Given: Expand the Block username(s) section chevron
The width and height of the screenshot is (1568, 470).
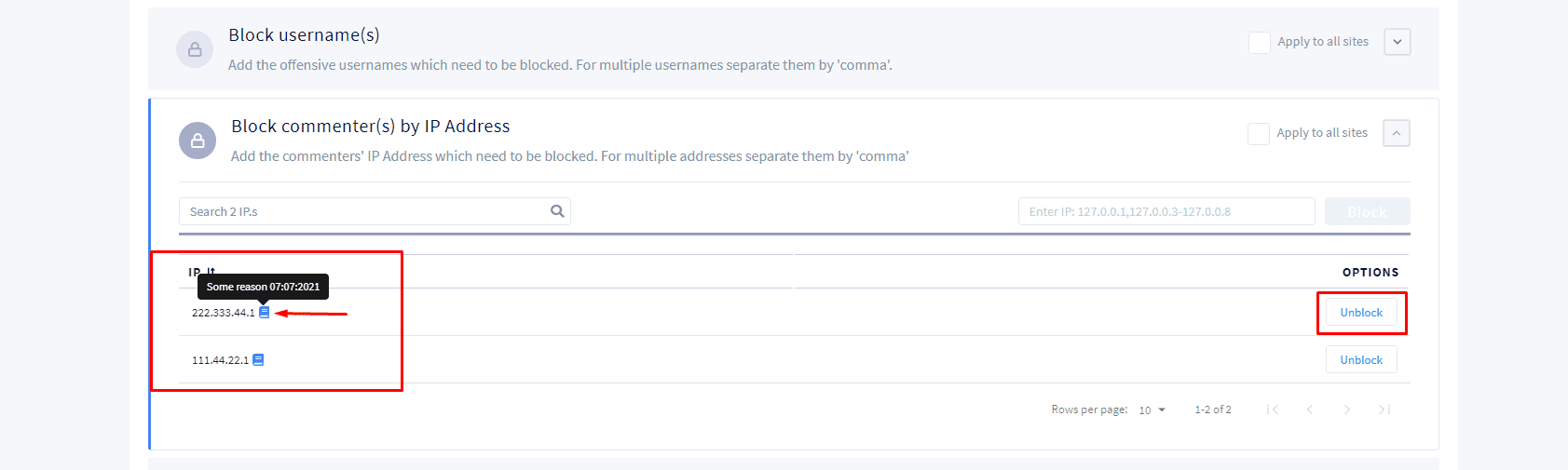Looking at the screenshot, I should tap(1398, 42).
